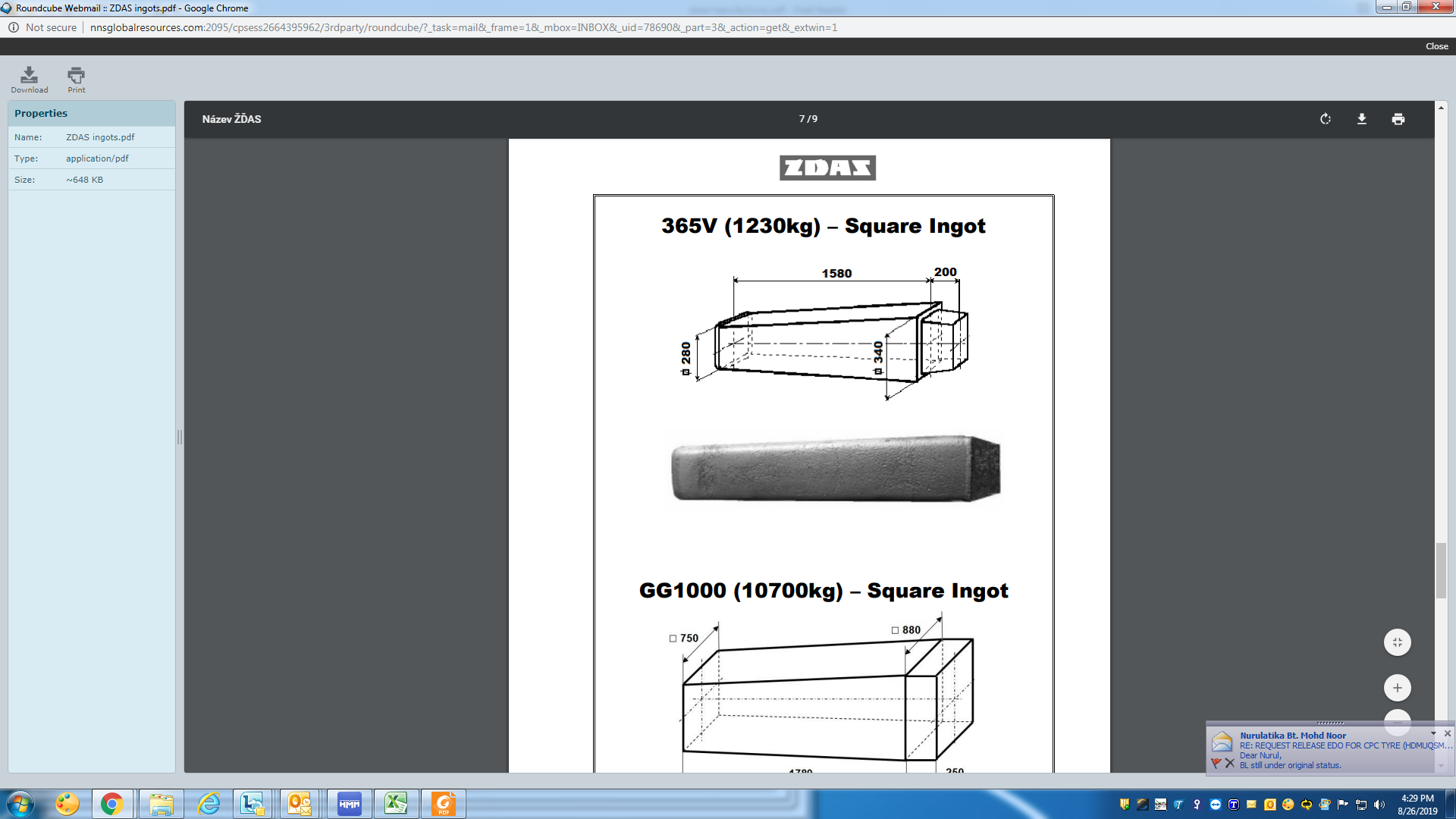Click the page number indicator 7/9
The width and height of the screenshot is (1456, 819).
coord(808,119)
